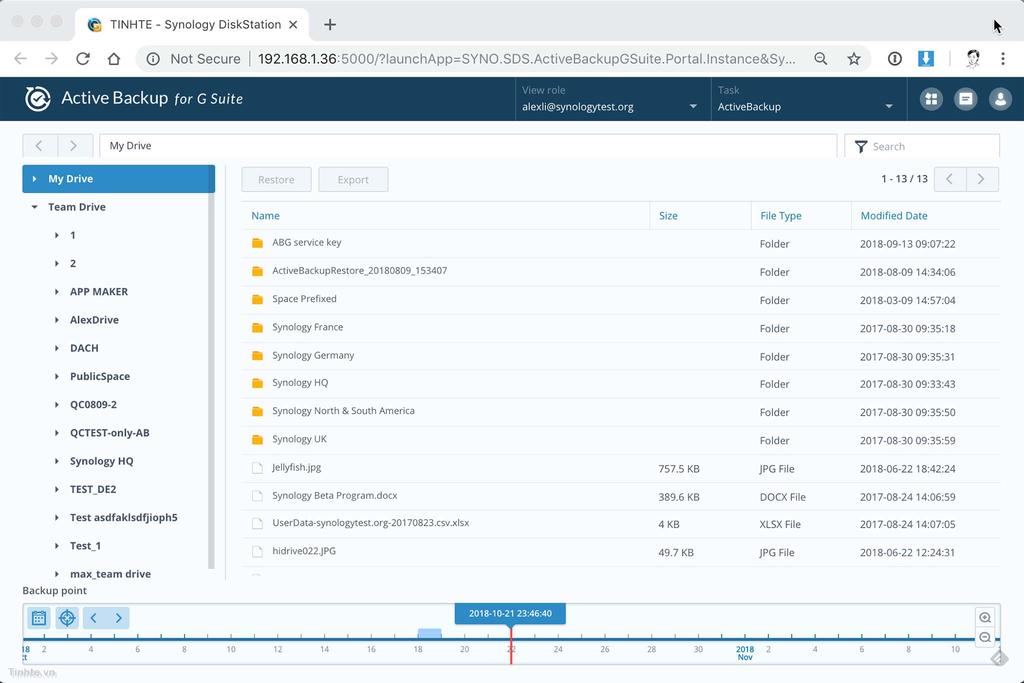
Task: Select QCTEST-only-AB in the tree
Action: tap(110, 433)
